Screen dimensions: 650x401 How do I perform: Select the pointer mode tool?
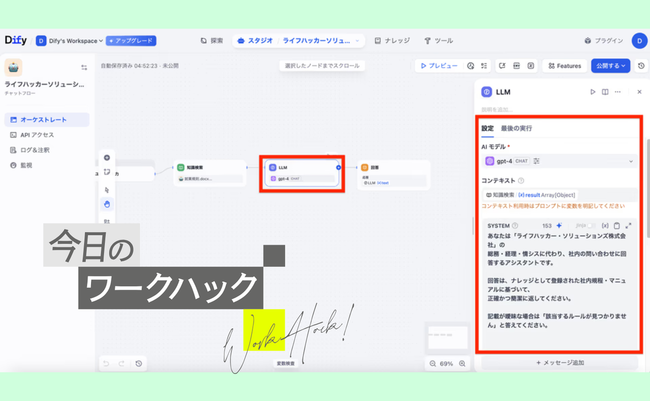tap(107, 189)
